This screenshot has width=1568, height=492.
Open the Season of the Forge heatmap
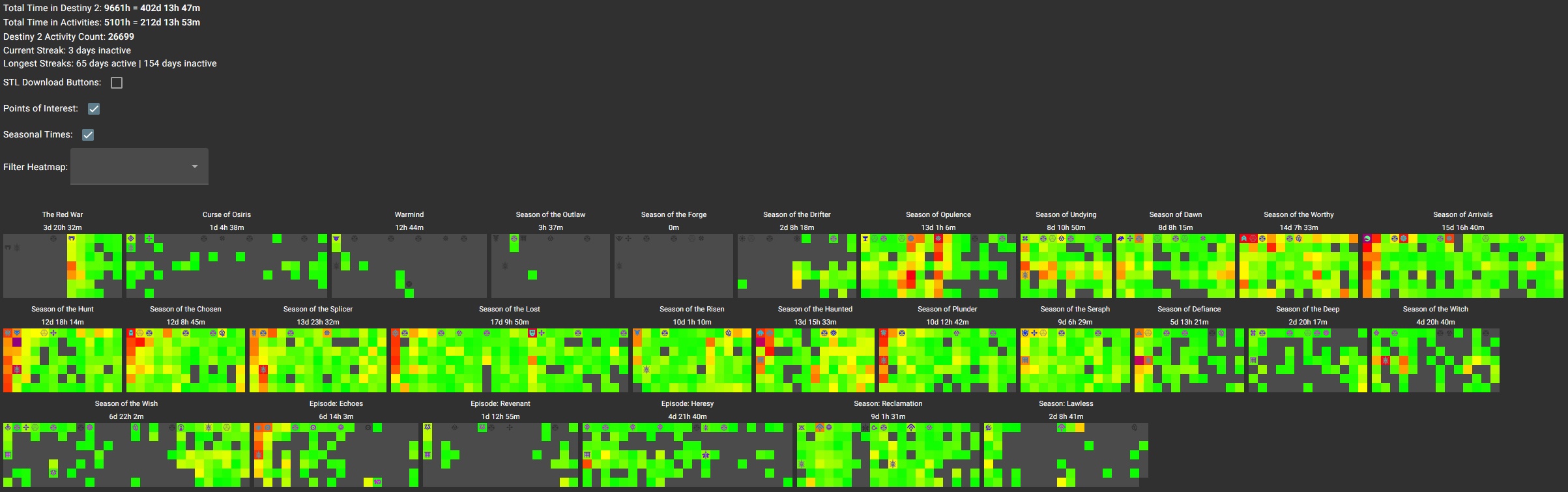coord(674,266)
